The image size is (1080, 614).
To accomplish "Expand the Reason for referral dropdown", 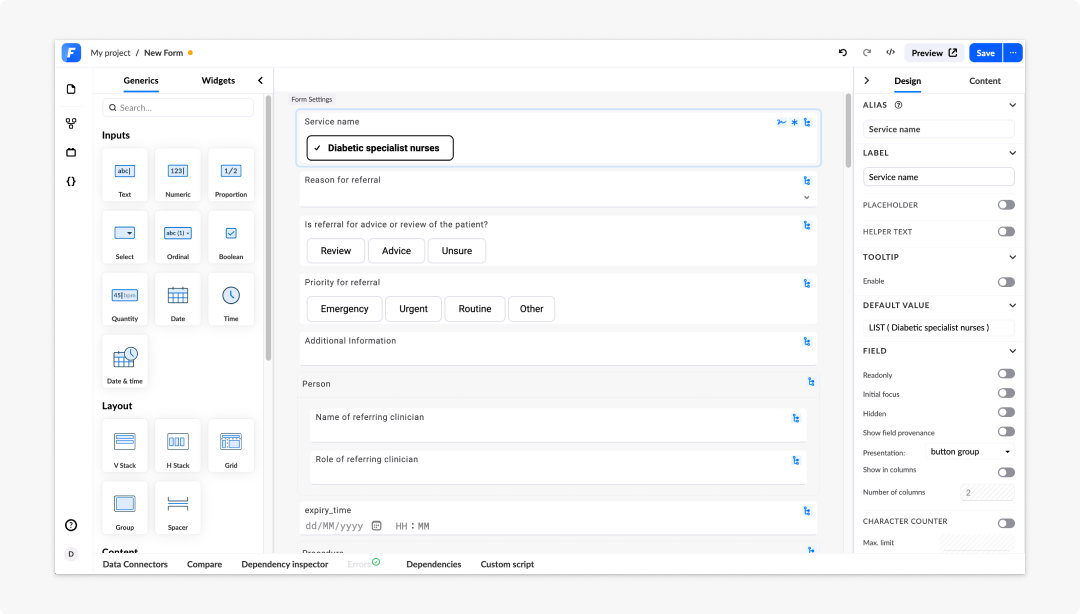I will pyautogui.click(x=807, y=198).
